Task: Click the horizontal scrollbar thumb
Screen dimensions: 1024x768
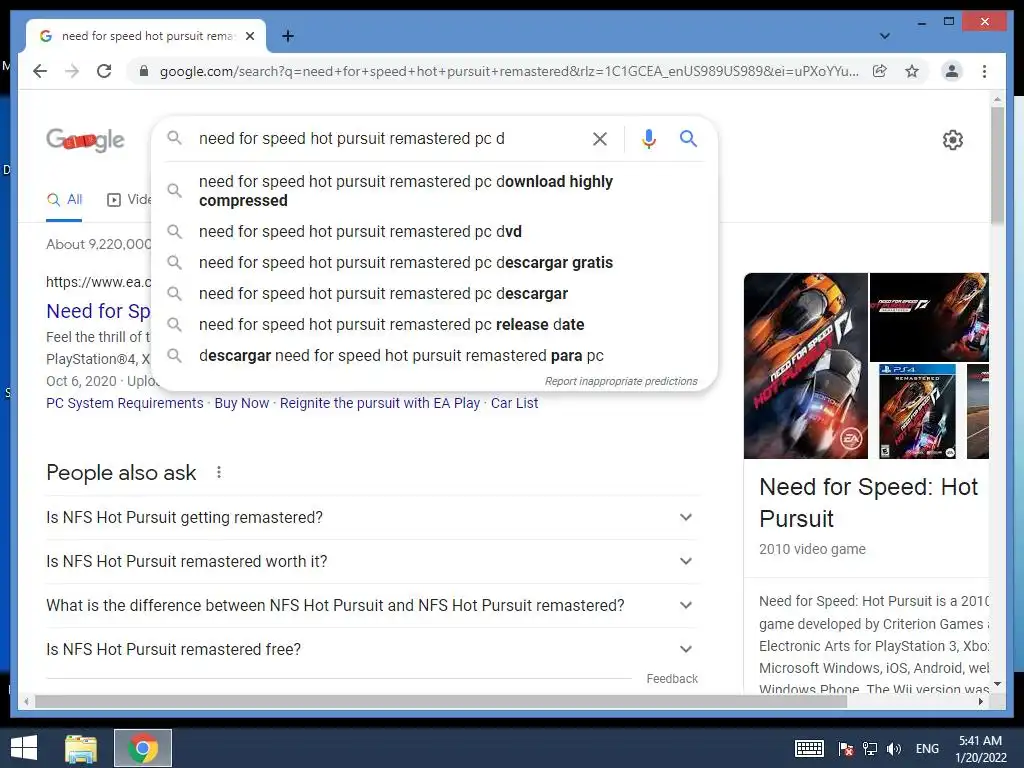Action: click(x=441, y=701)
